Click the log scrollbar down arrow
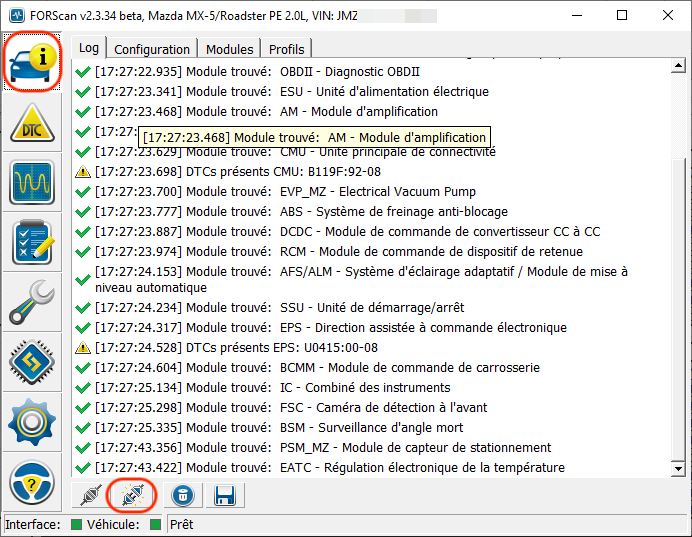Image resolution: width=692 pixels, height=537 pixels. (x=678, y=468)
